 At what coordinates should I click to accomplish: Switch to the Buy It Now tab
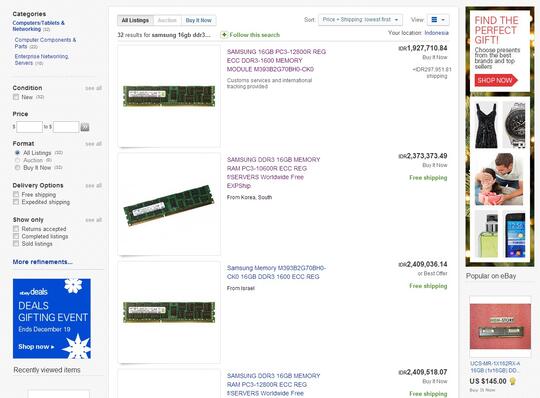coord(198,20)
